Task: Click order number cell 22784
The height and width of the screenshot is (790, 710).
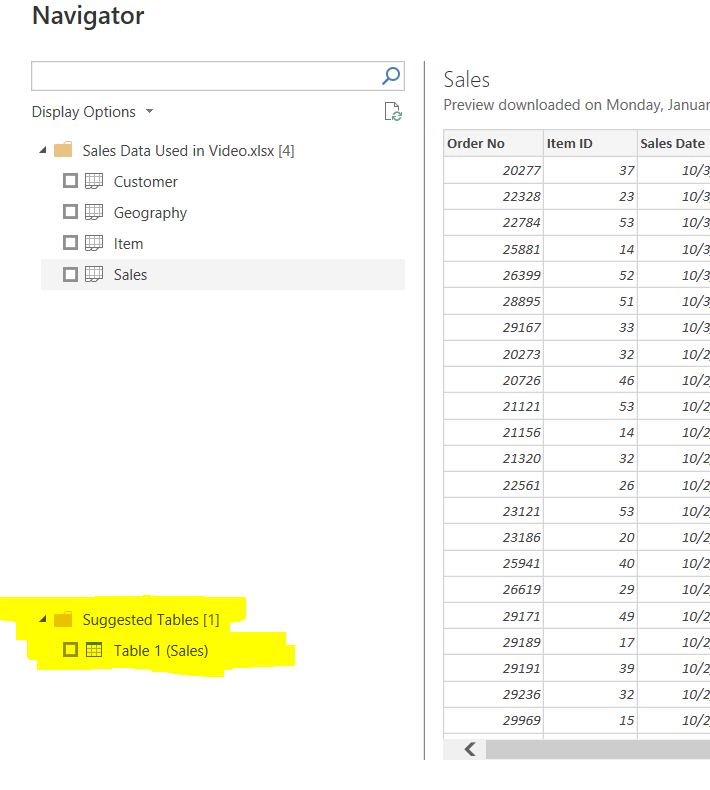Action: point(493,223)
